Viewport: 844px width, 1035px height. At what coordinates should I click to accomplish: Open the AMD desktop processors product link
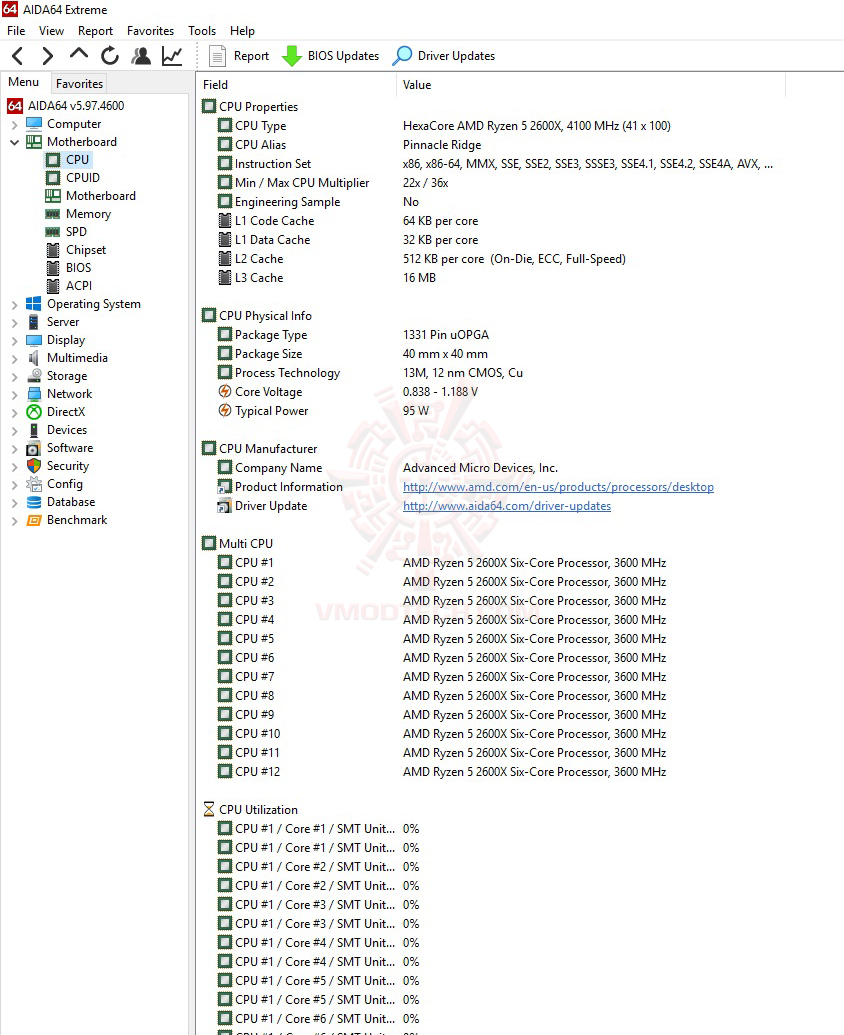pos(558,487)
